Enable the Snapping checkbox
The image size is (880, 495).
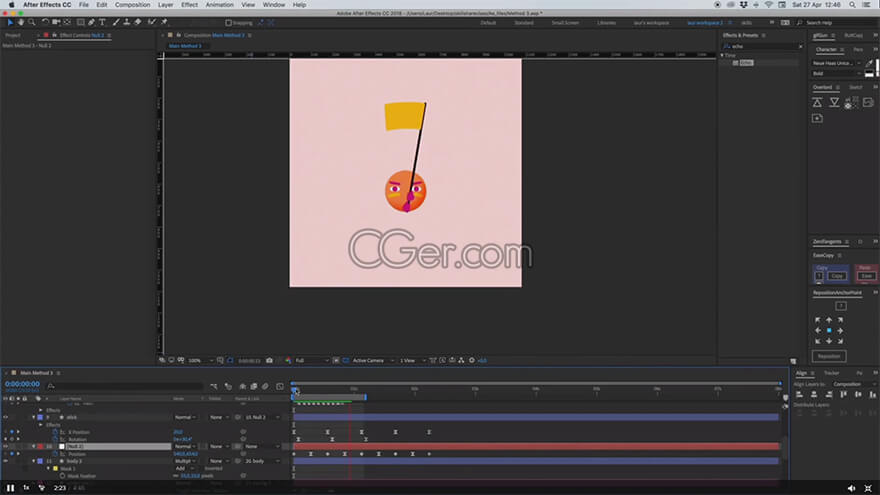click(x=228, y=23)
